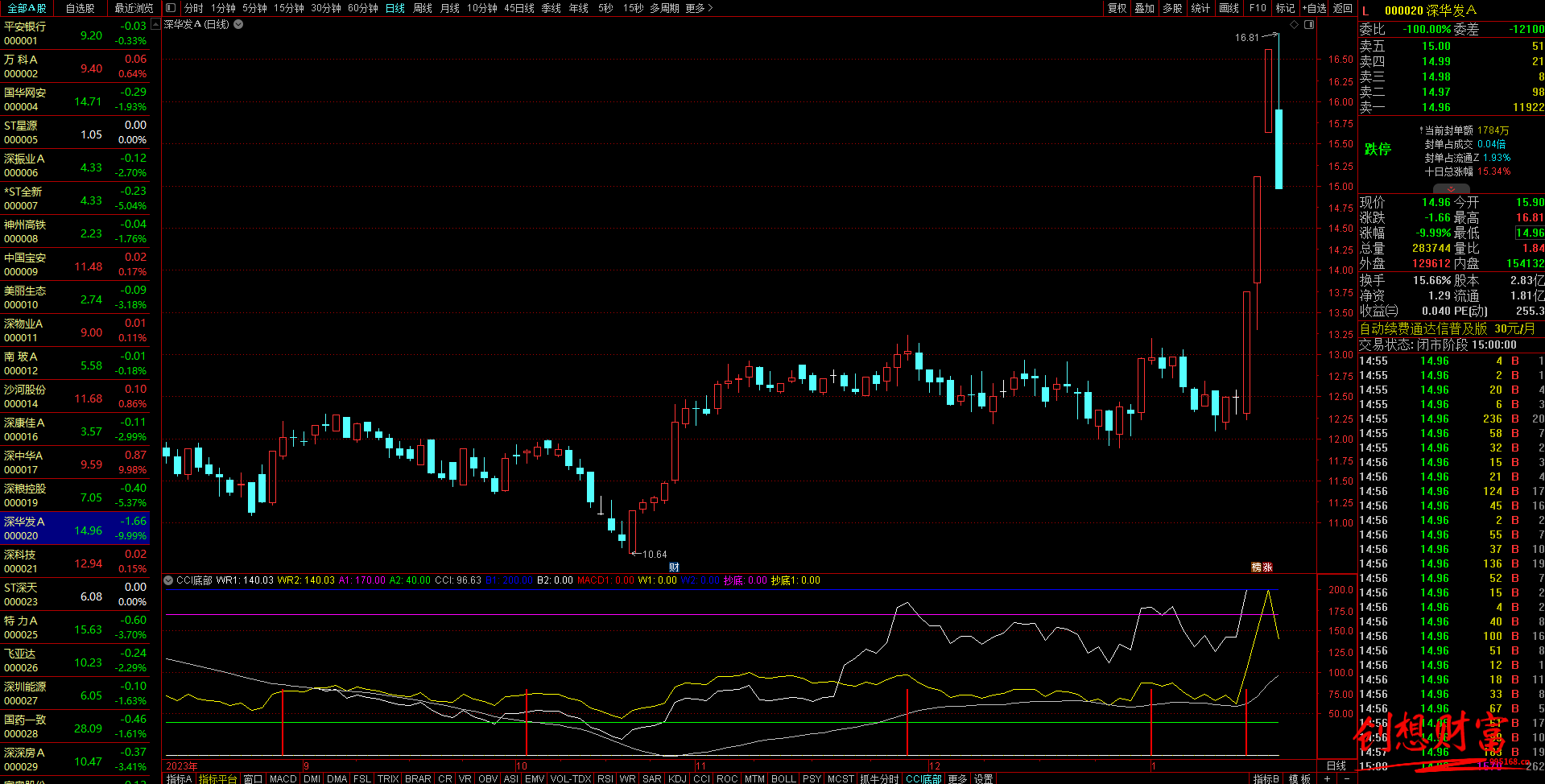
Task: Select the 日线 period tab
Action: (395, 8)
